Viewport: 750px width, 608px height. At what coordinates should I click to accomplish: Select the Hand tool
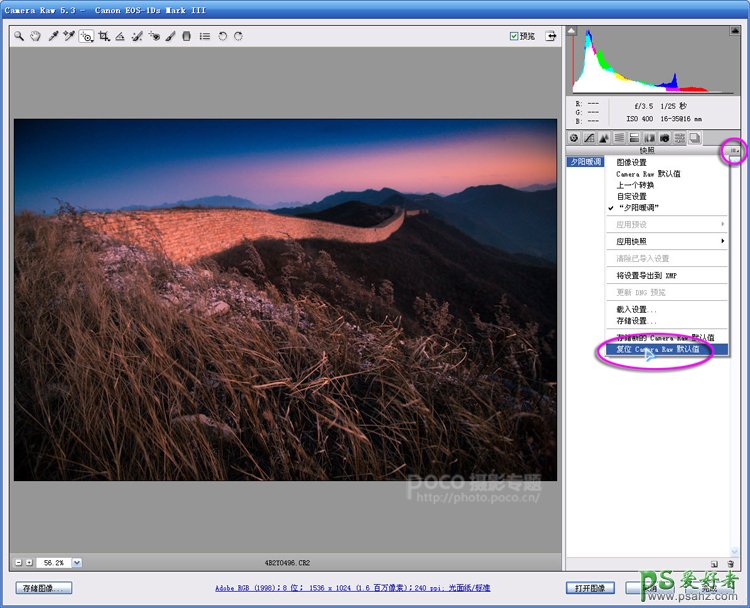pos(35,36)
